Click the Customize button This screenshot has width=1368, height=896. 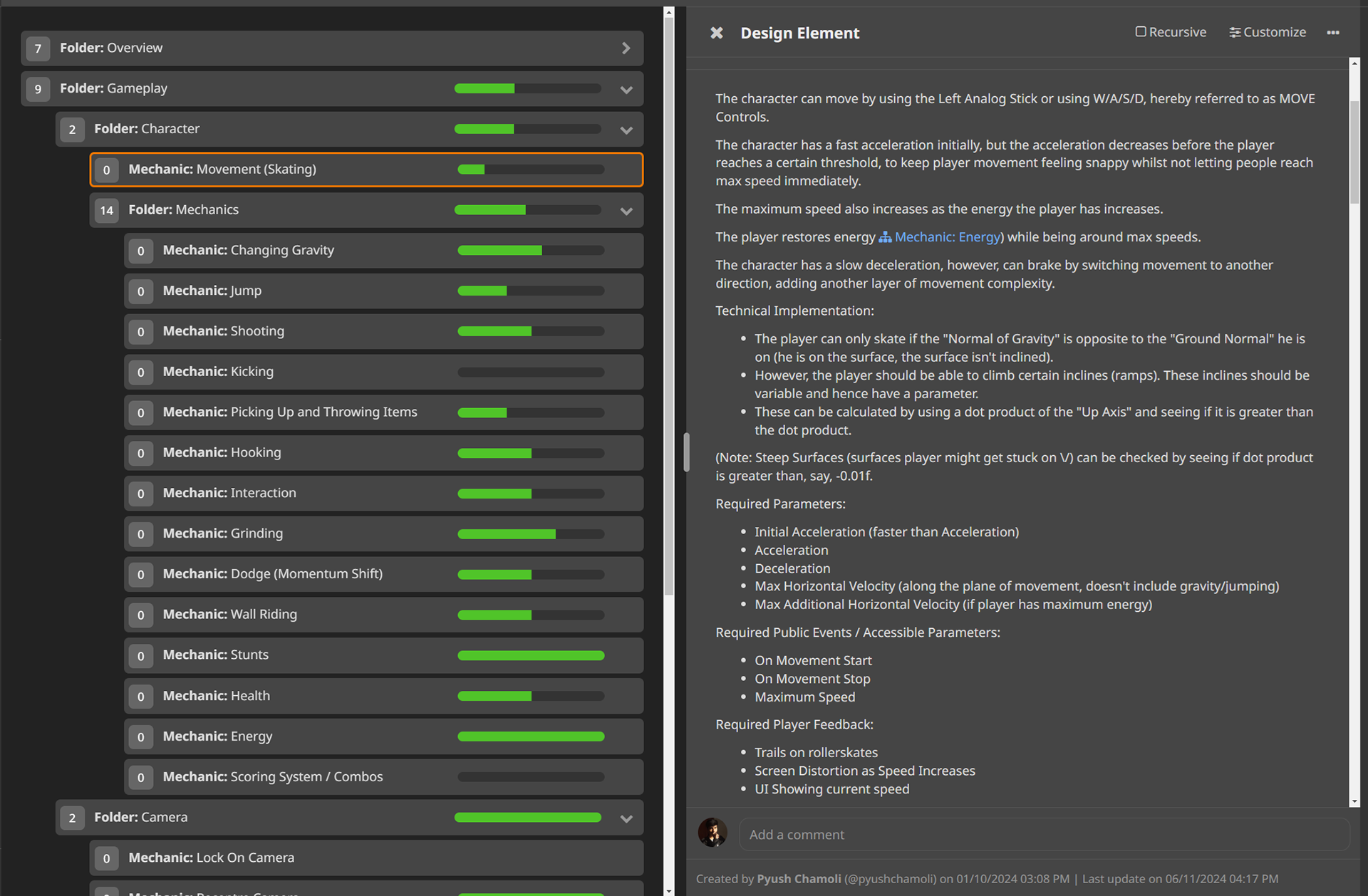1275,33
